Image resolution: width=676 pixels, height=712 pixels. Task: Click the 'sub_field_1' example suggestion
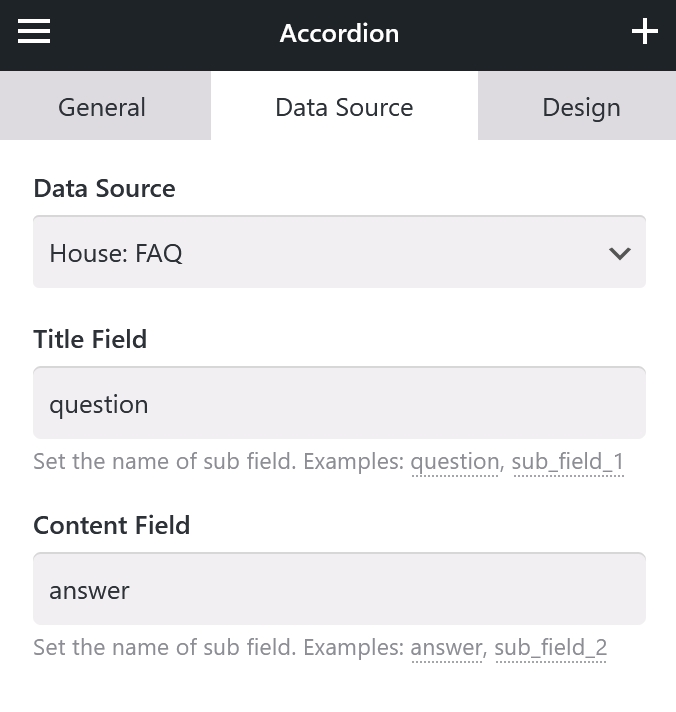coord(568,462)
